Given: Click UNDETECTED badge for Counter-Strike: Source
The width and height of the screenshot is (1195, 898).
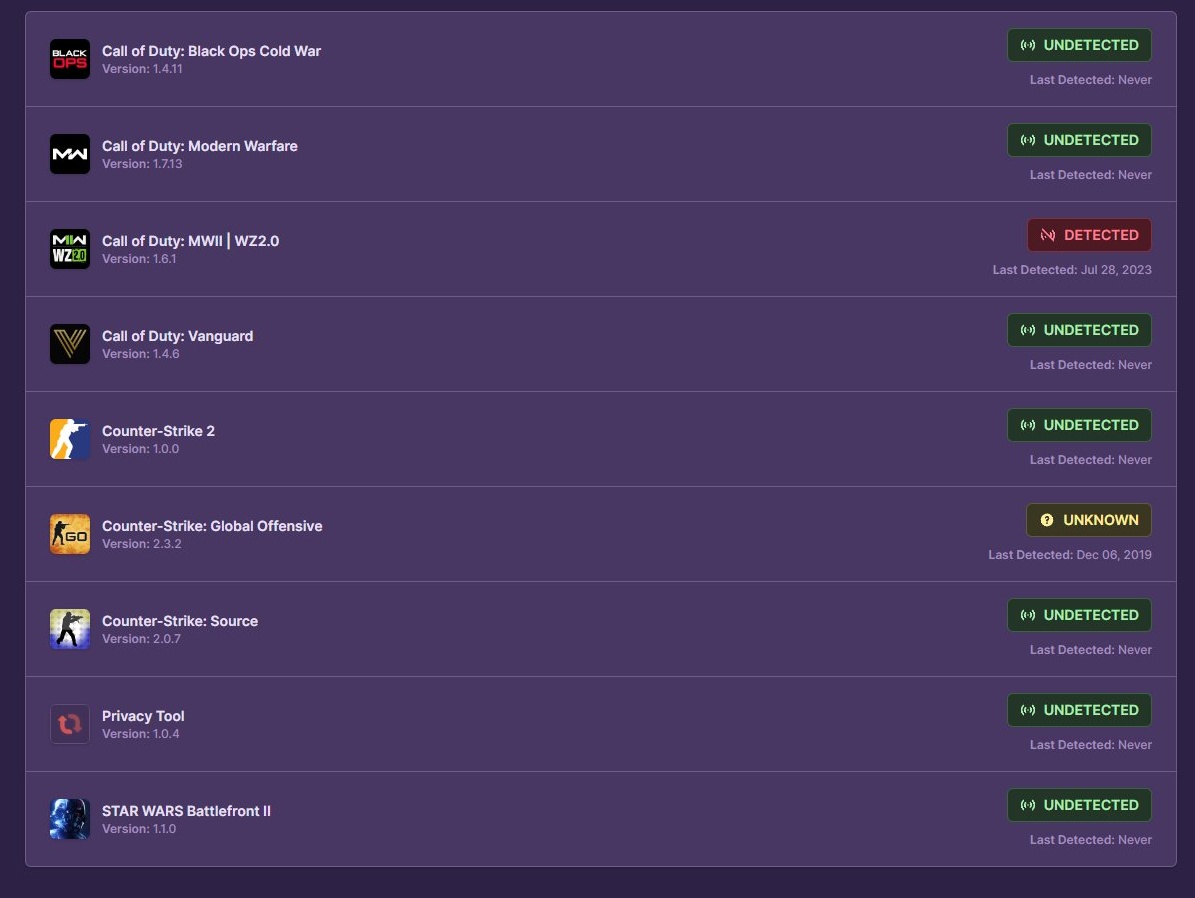Looking at the screenshot, I should tap(1079, 615).
